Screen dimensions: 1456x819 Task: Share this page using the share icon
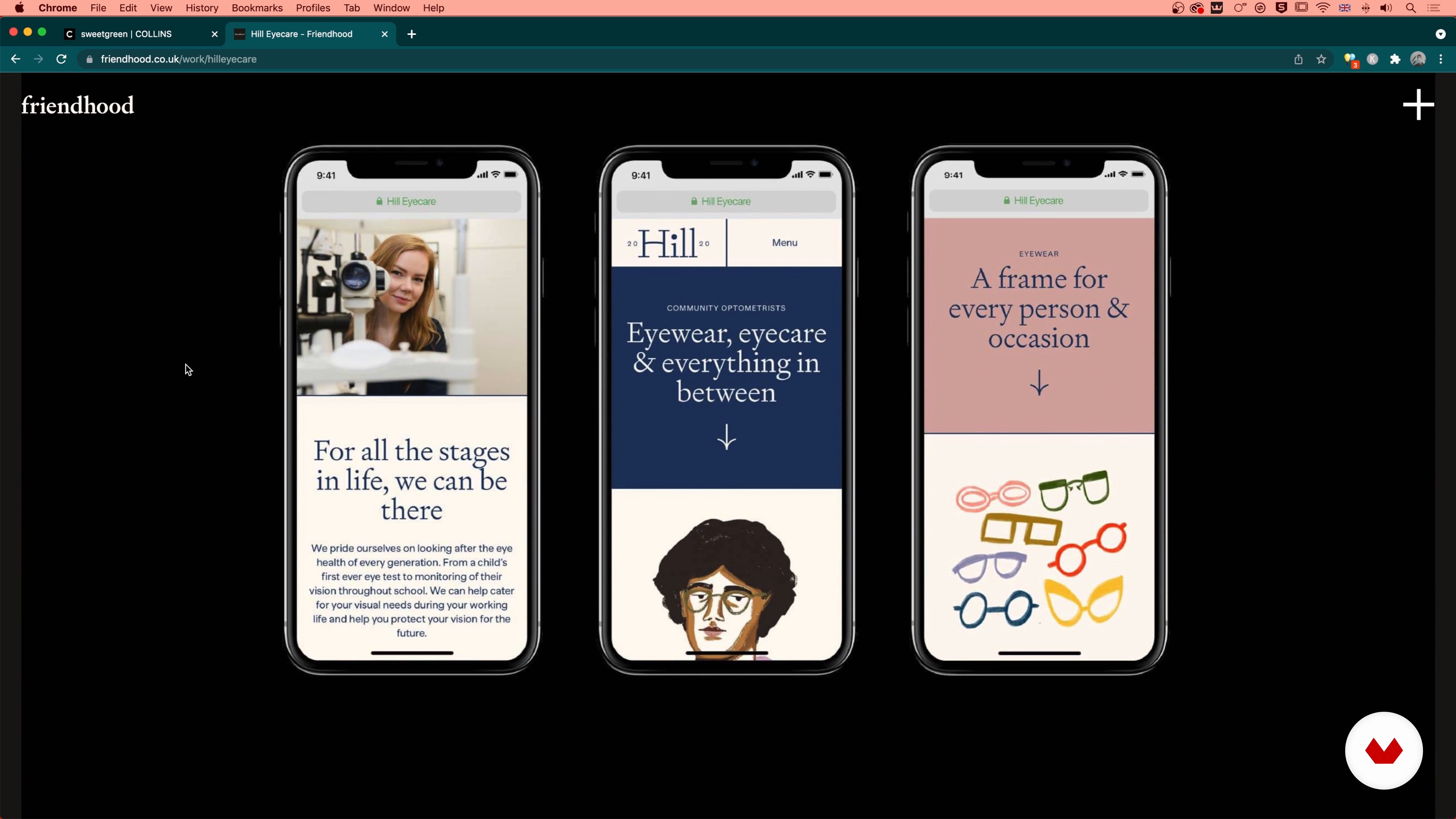point(1298,60)
